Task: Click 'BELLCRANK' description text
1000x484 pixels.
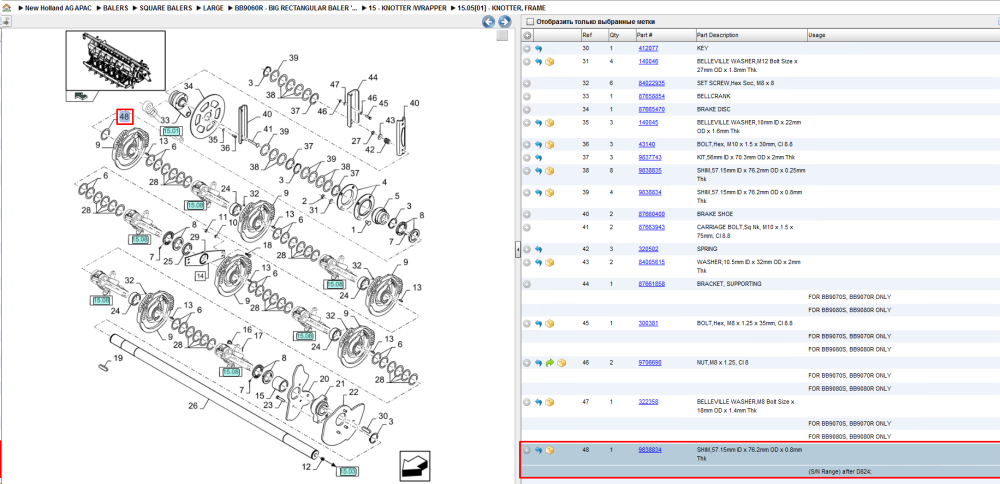Action: pos(714,96)
